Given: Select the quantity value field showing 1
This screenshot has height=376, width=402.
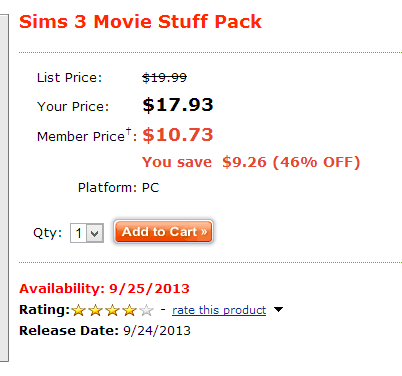Looking at the screenshot, I should (79, 233).
